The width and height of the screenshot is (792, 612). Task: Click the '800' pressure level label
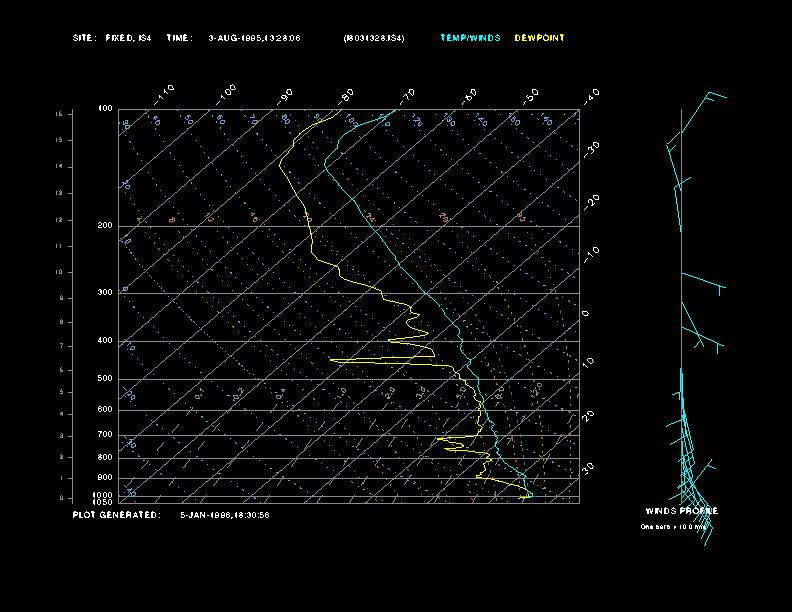(105, 457)
